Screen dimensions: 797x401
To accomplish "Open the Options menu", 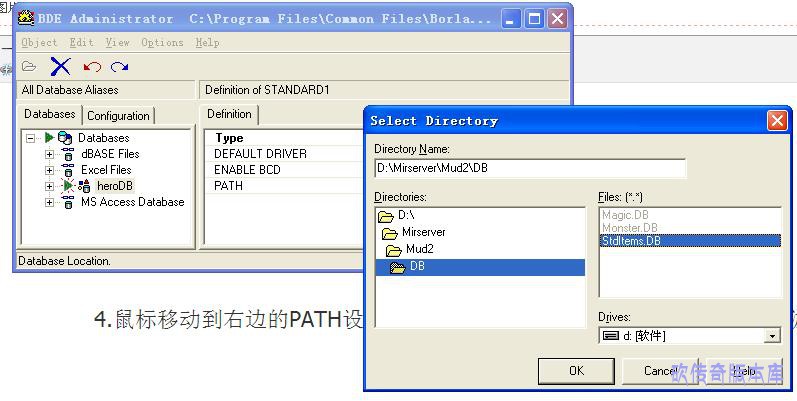I will tap(162, 42).
